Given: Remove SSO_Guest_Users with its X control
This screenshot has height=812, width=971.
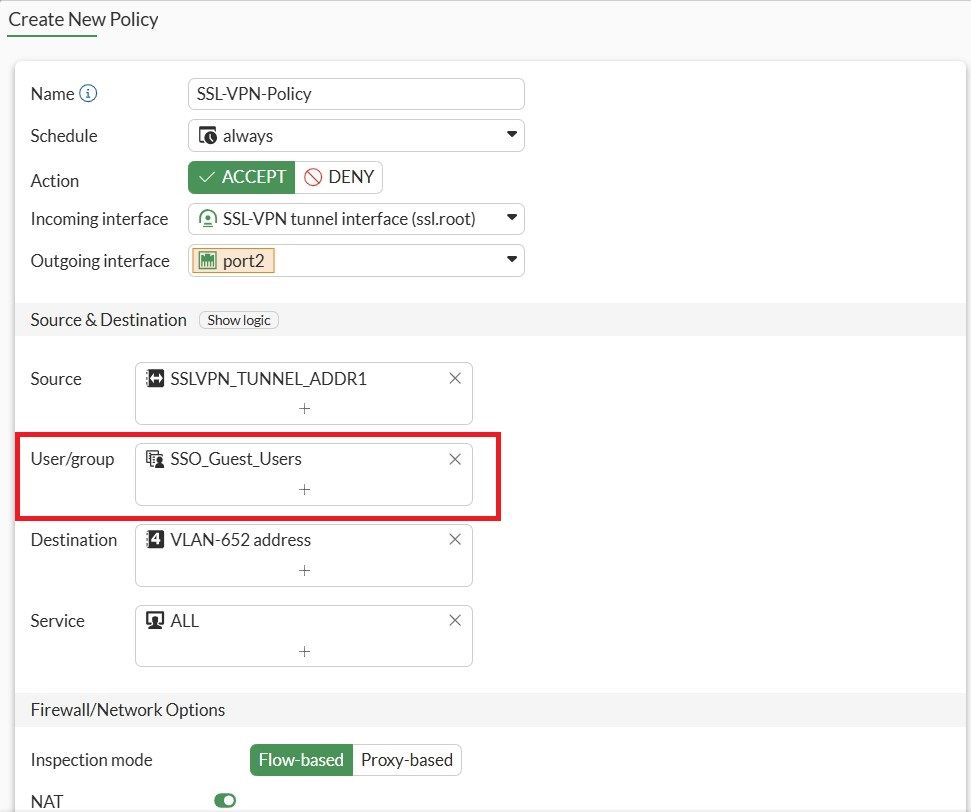Looking at the screenshot, I should point(455,459).
